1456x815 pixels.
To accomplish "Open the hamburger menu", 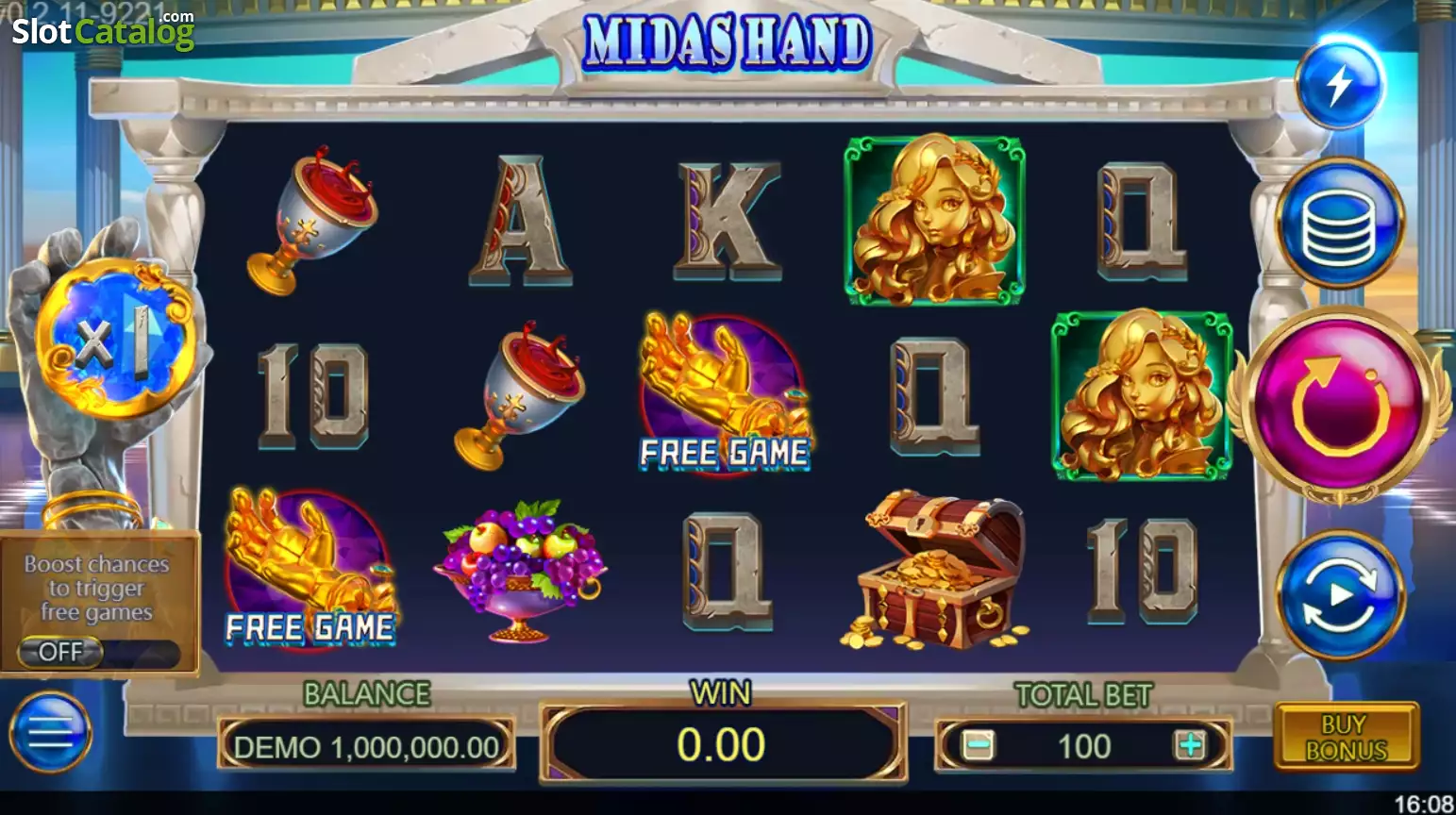I will pyautogui.click(x=51, y=731).
